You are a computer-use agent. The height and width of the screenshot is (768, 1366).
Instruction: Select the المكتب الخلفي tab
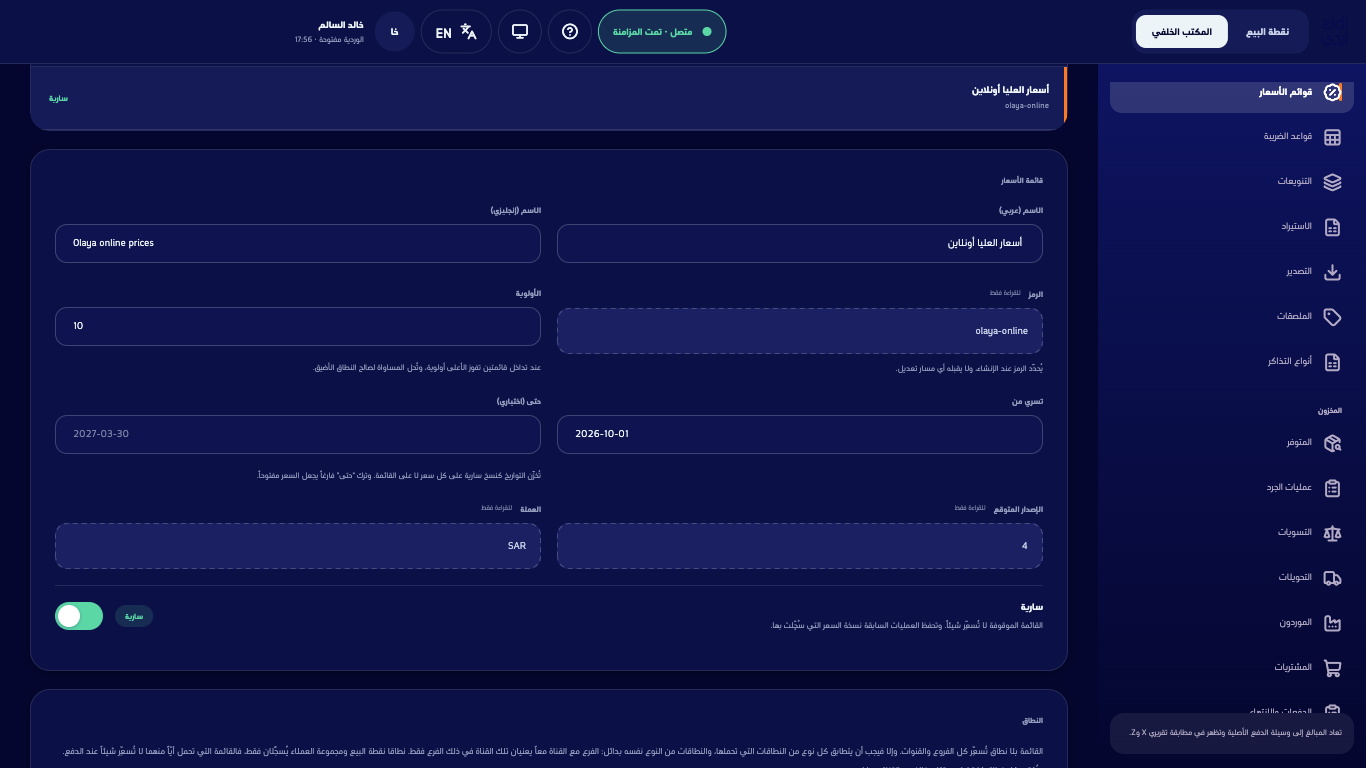[1182, 32]
